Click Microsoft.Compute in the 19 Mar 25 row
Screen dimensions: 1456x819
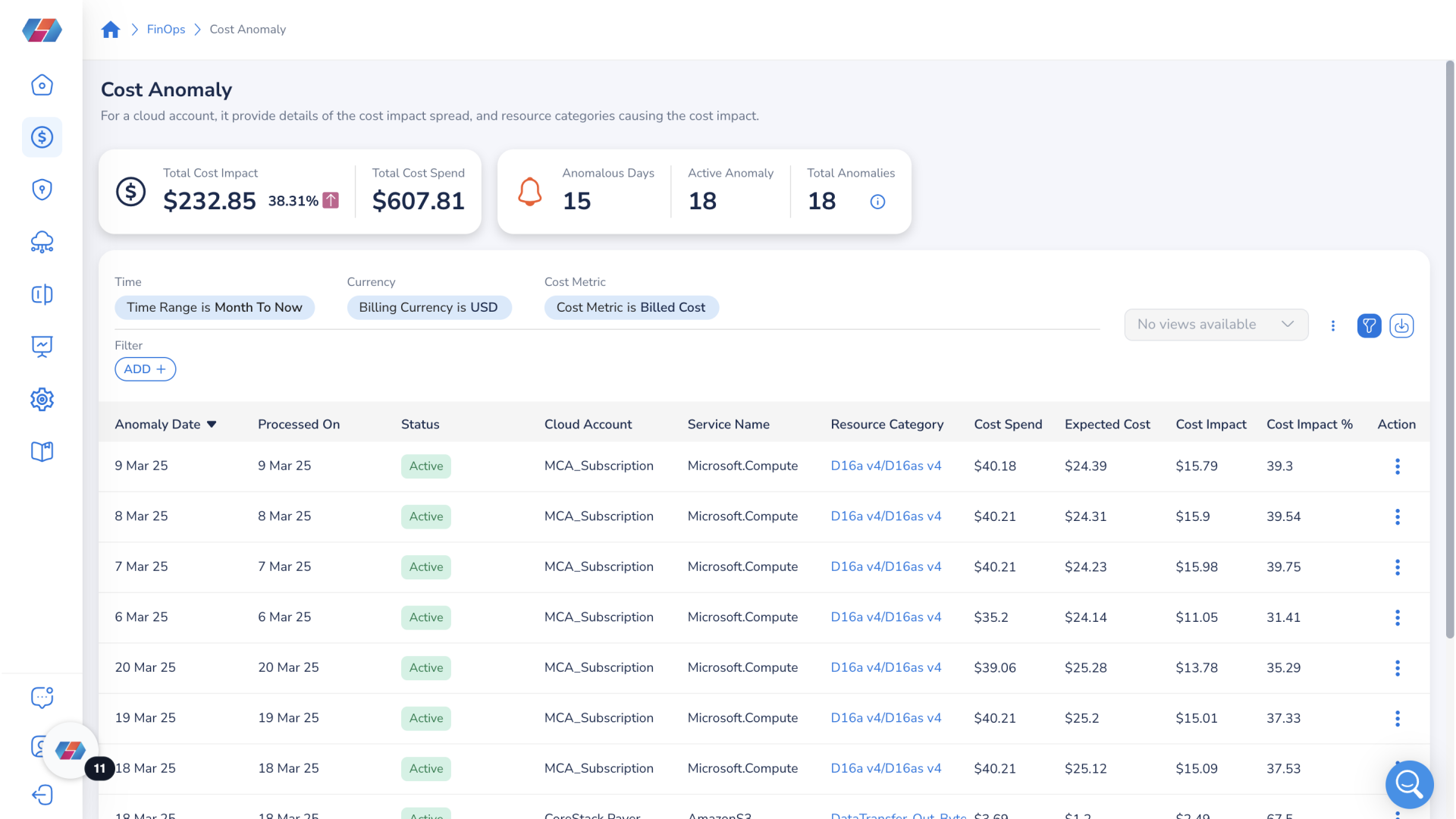click(742, 717)
